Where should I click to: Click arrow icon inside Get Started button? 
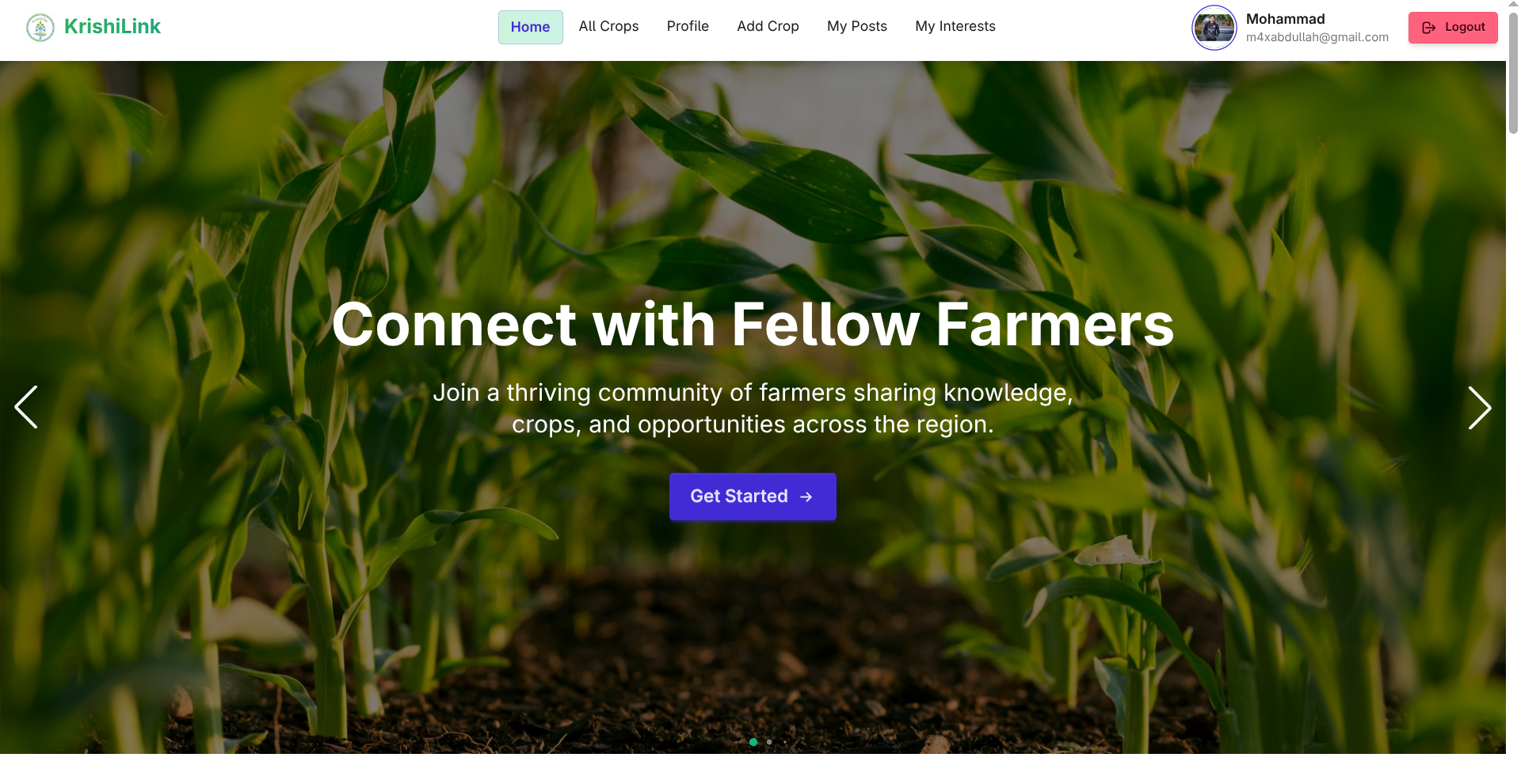click(x=806, y=497)
